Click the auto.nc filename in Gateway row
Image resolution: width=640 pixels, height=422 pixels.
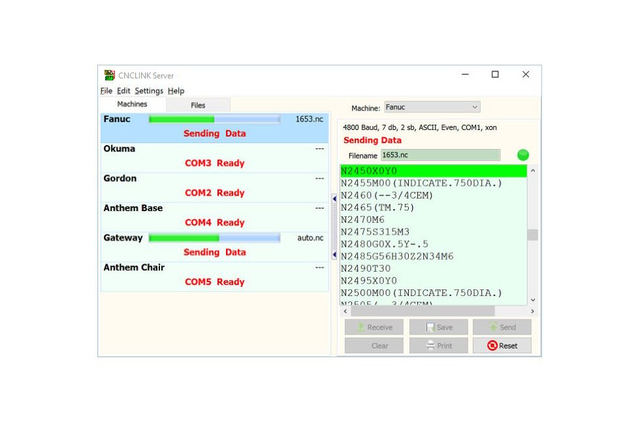[x=310, y=238]
